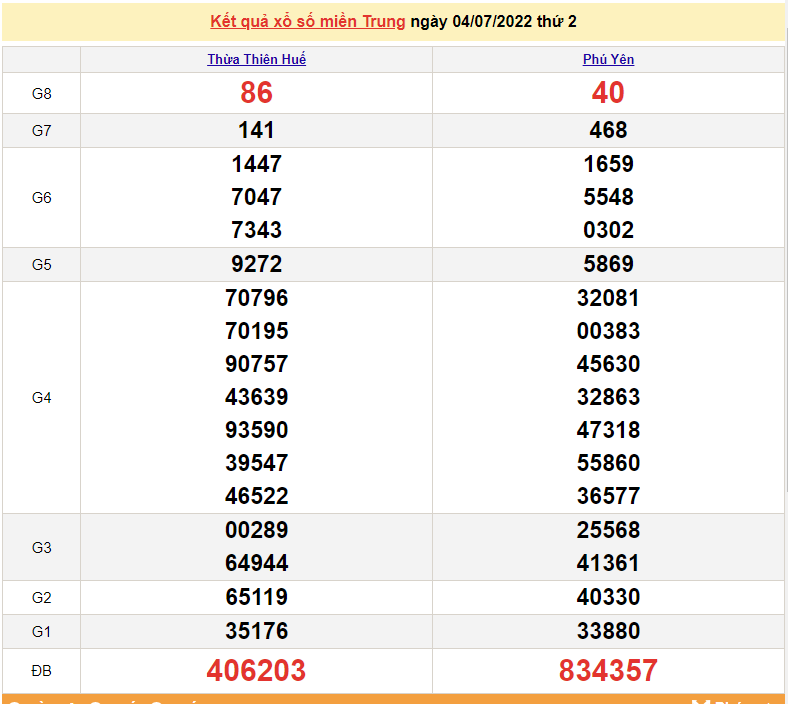The width and height of the screenshot is (788, 704).
Task: Click Thừa Thiên Huế G1 number 35176
Action: pyautogui.click(x=257, y=631)
